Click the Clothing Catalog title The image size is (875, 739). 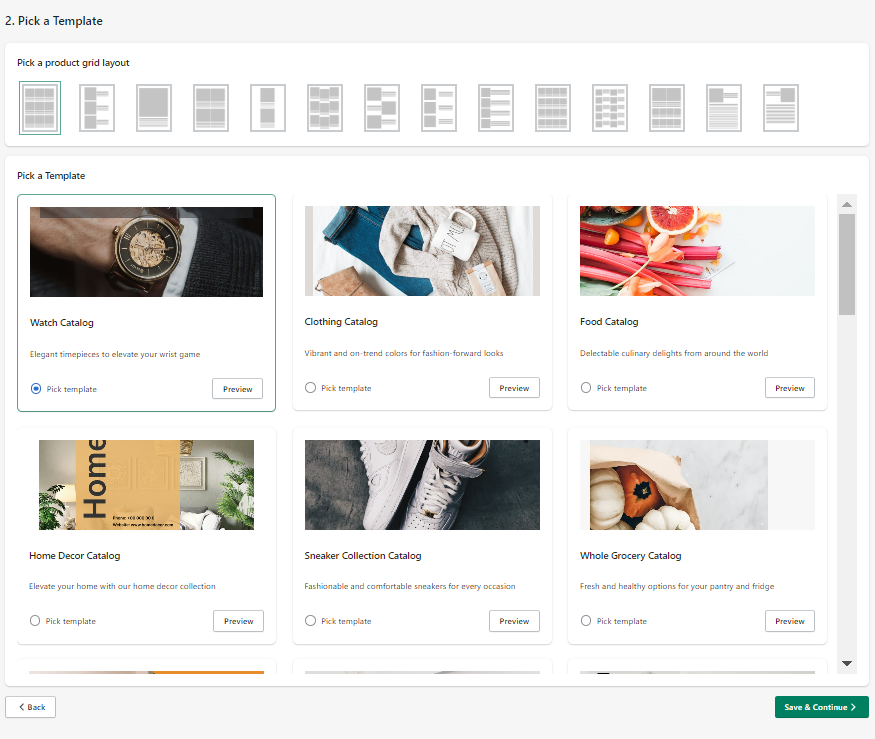(x=341, y=321)
